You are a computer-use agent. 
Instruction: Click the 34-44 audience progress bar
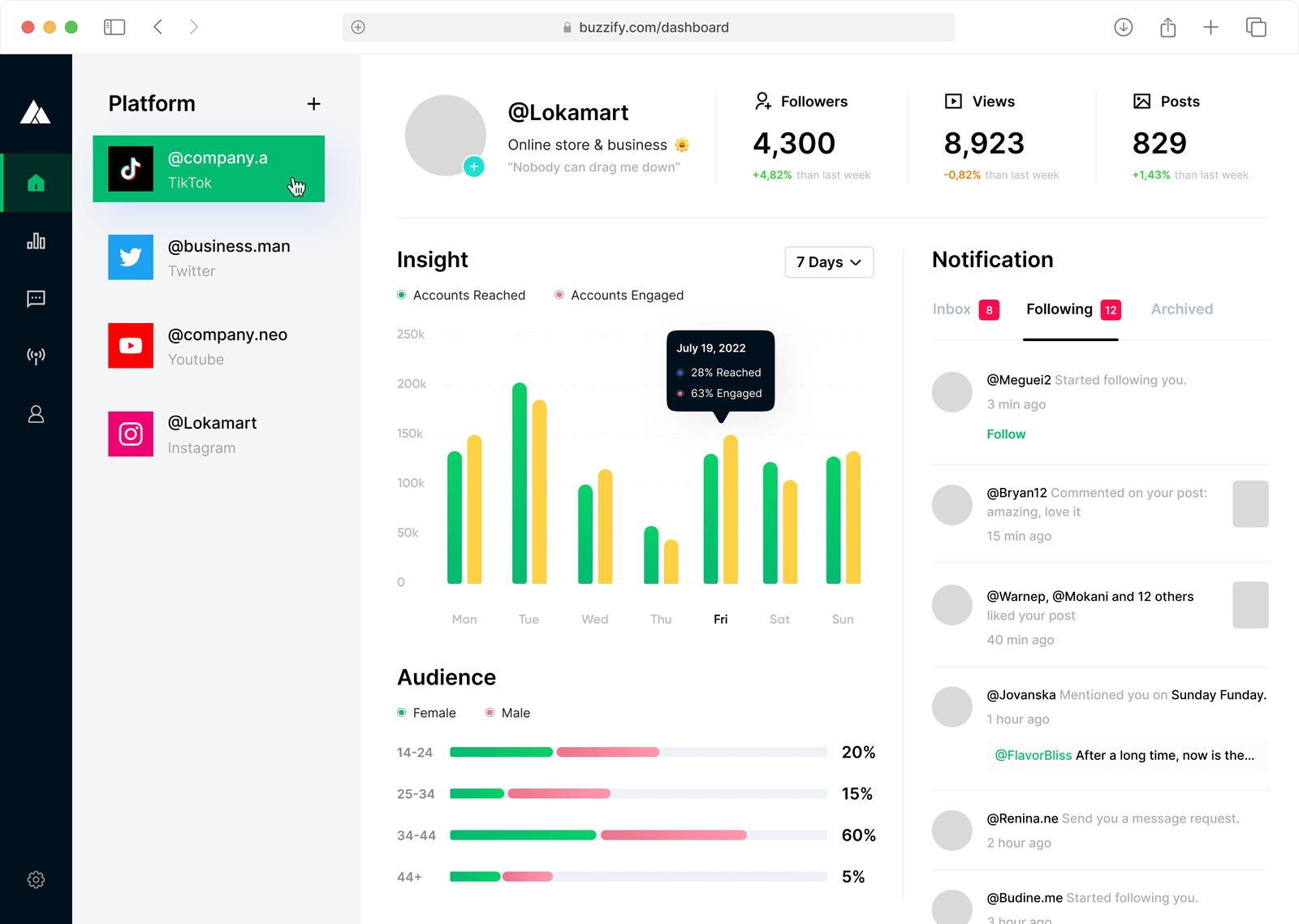click(x=637, y=835)
